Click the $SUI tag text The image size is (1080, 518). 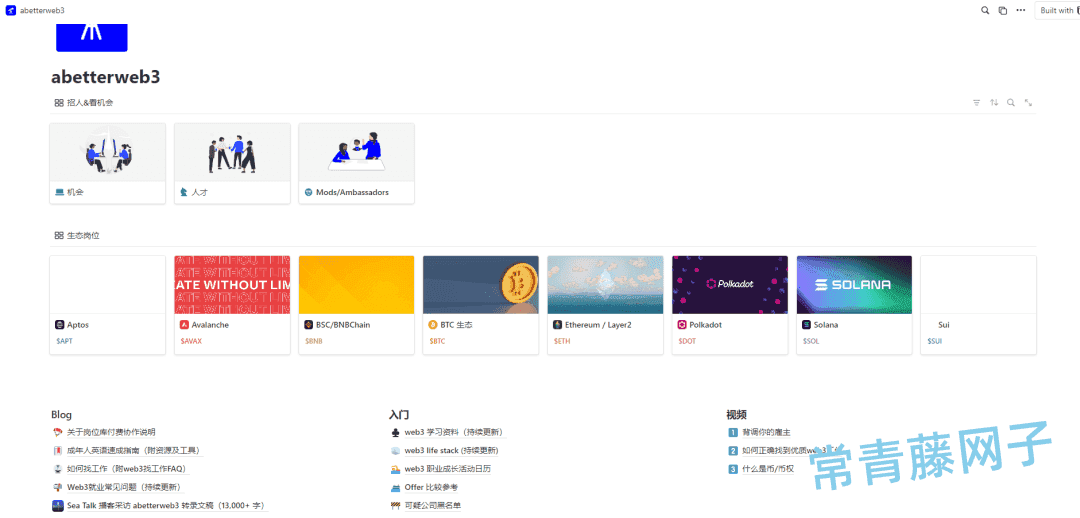[x=935, y=341]
